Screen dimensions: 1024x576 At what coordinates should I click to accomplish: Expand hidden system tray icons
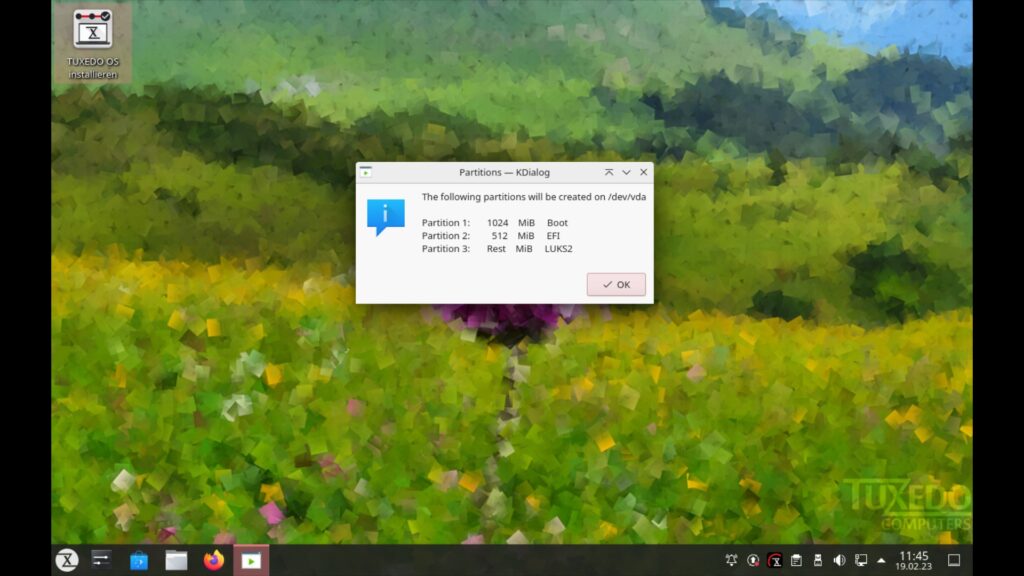[881, 560]
